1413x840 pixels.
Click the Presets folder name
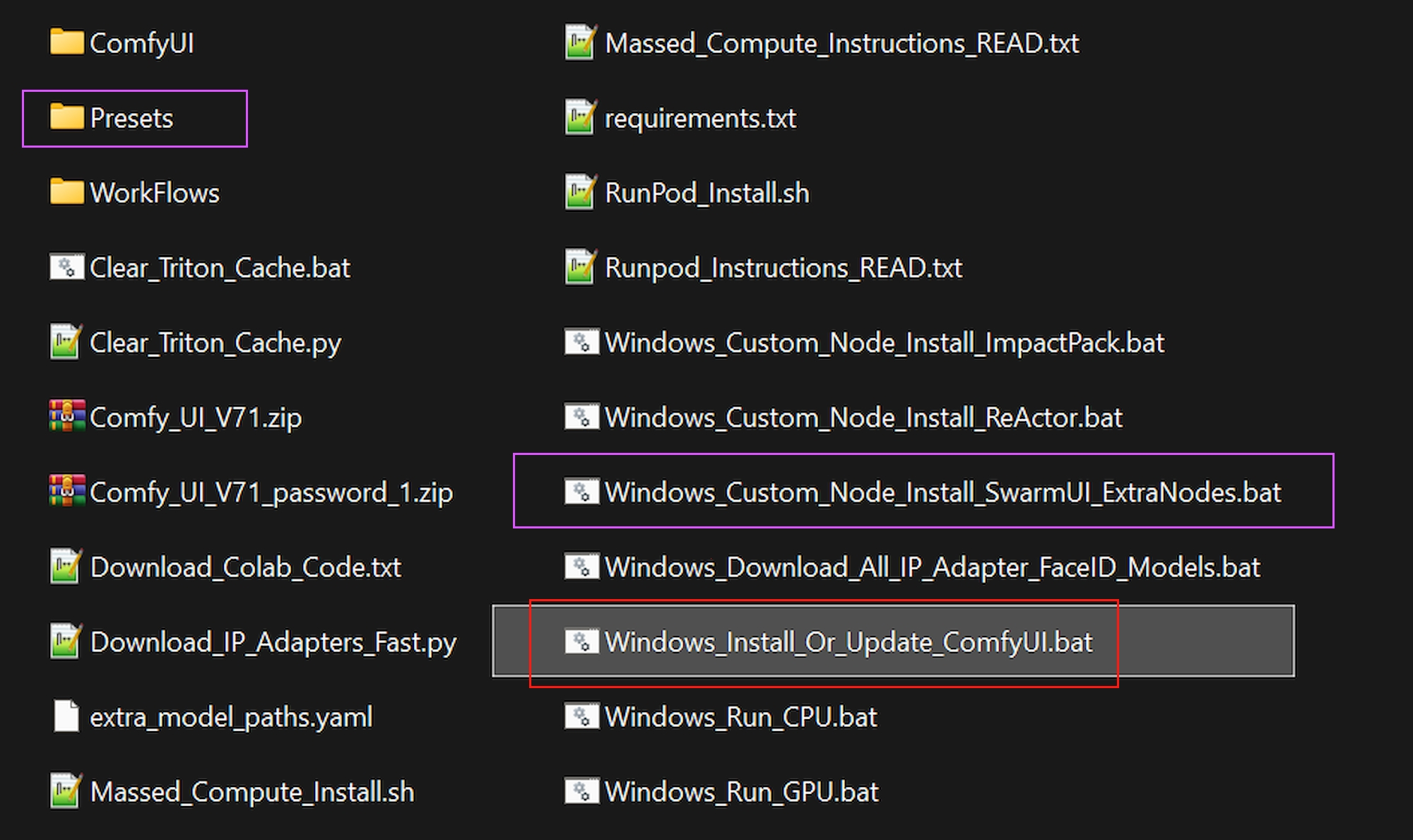pyautogui.click(x=131, y=118)
